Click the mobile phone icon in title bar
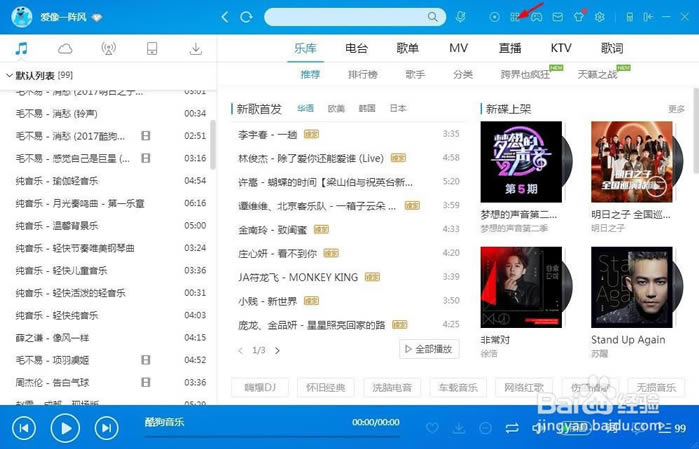Screen dimensions: 699x449 629,17
